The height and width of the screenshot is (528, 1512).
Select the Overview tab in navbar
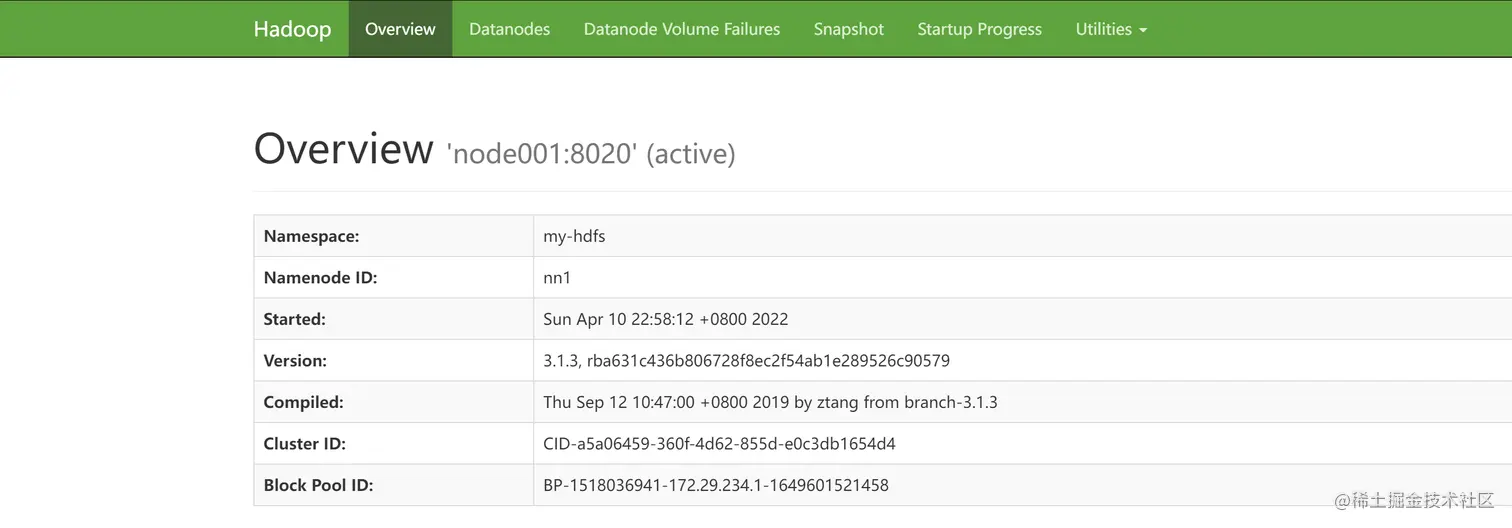pyautogui.click(x=400, y=29)
